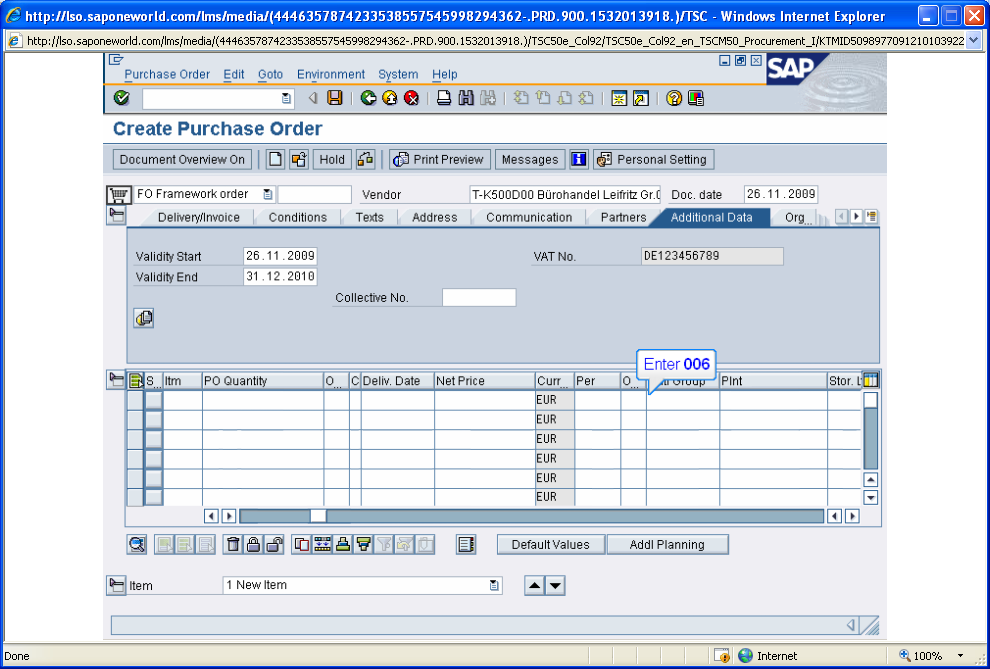Open the tab list menu icon
The width and height of the screenshot is (990, 669).
tap(872, 216)
